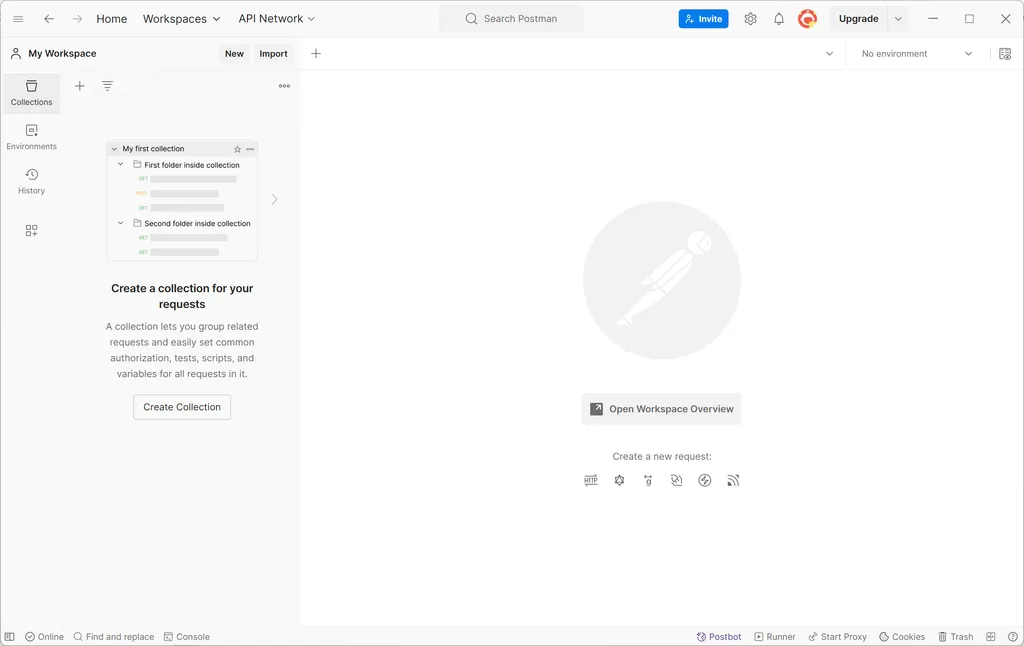Create a new MQTT request
The width and height of the screenshot is (1024, 646).
733,480
